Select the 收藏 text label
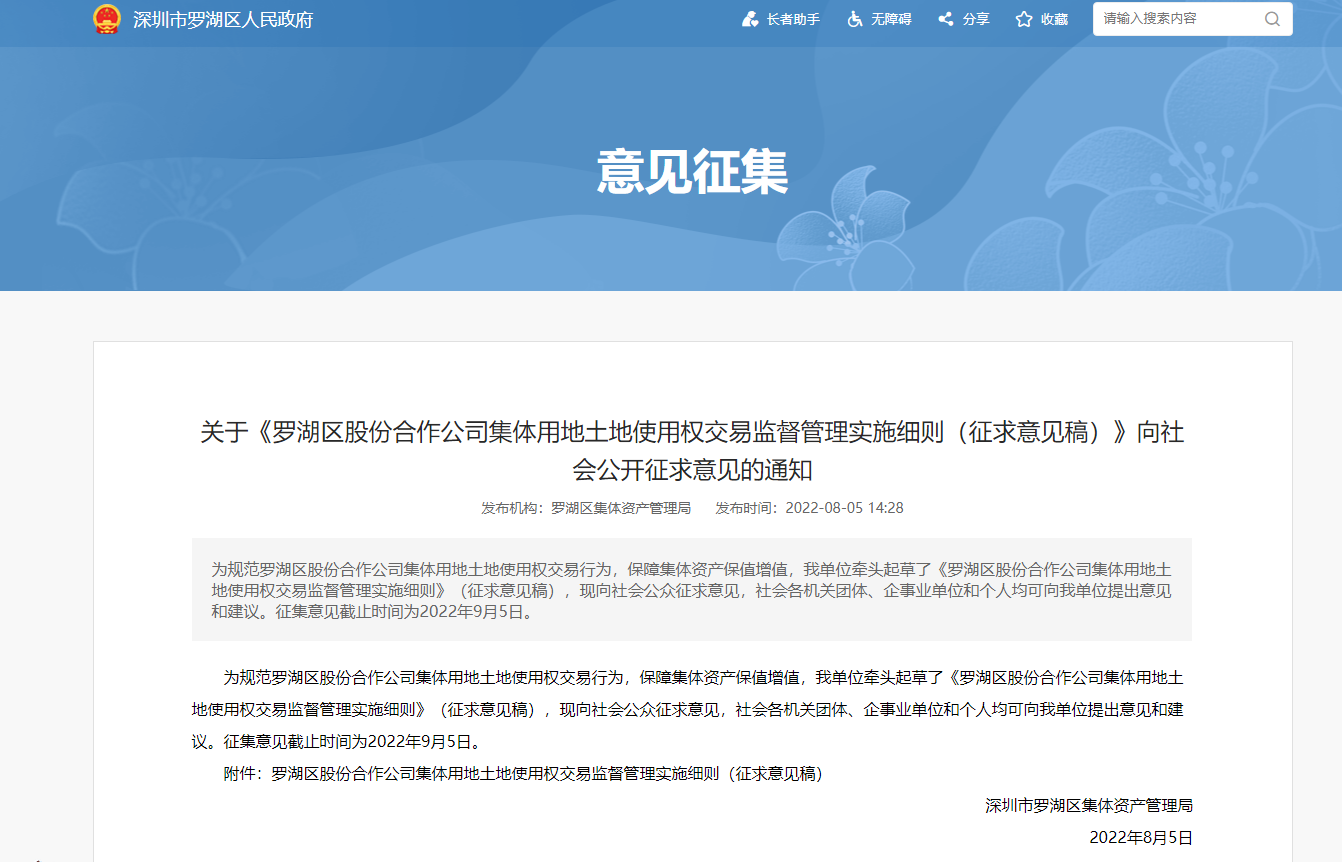Viewport: 1342px width, 862px height. (1054, 20)
